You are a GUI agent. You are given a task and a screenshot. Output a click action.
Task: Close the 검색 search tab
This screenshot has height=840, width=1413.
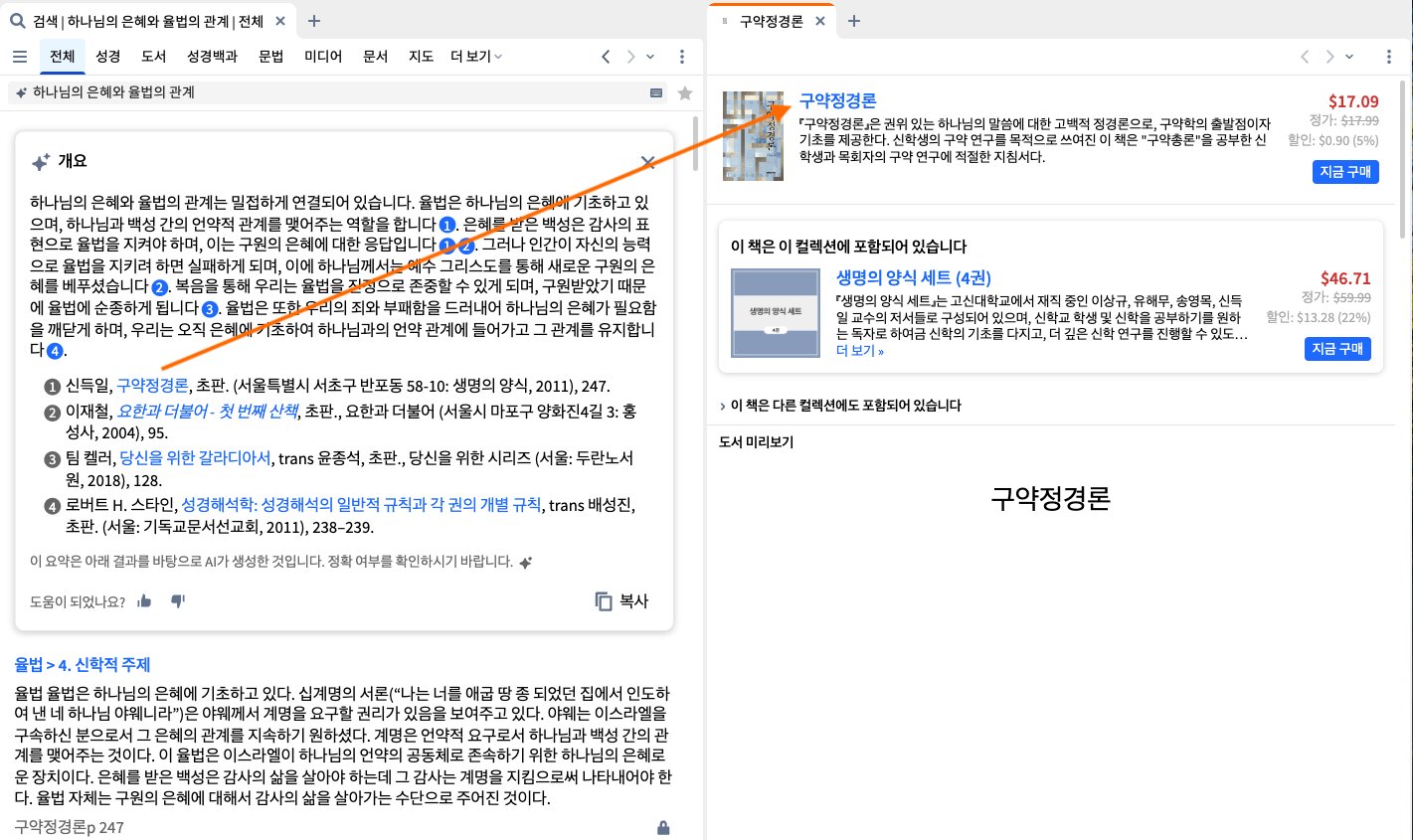coord(280,21)
